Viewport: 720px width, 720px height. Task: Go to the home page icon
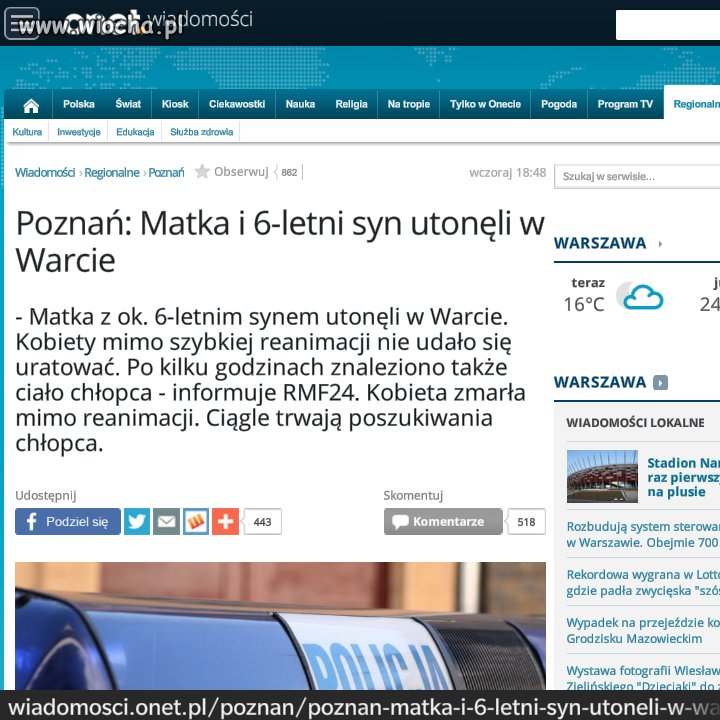31,106
